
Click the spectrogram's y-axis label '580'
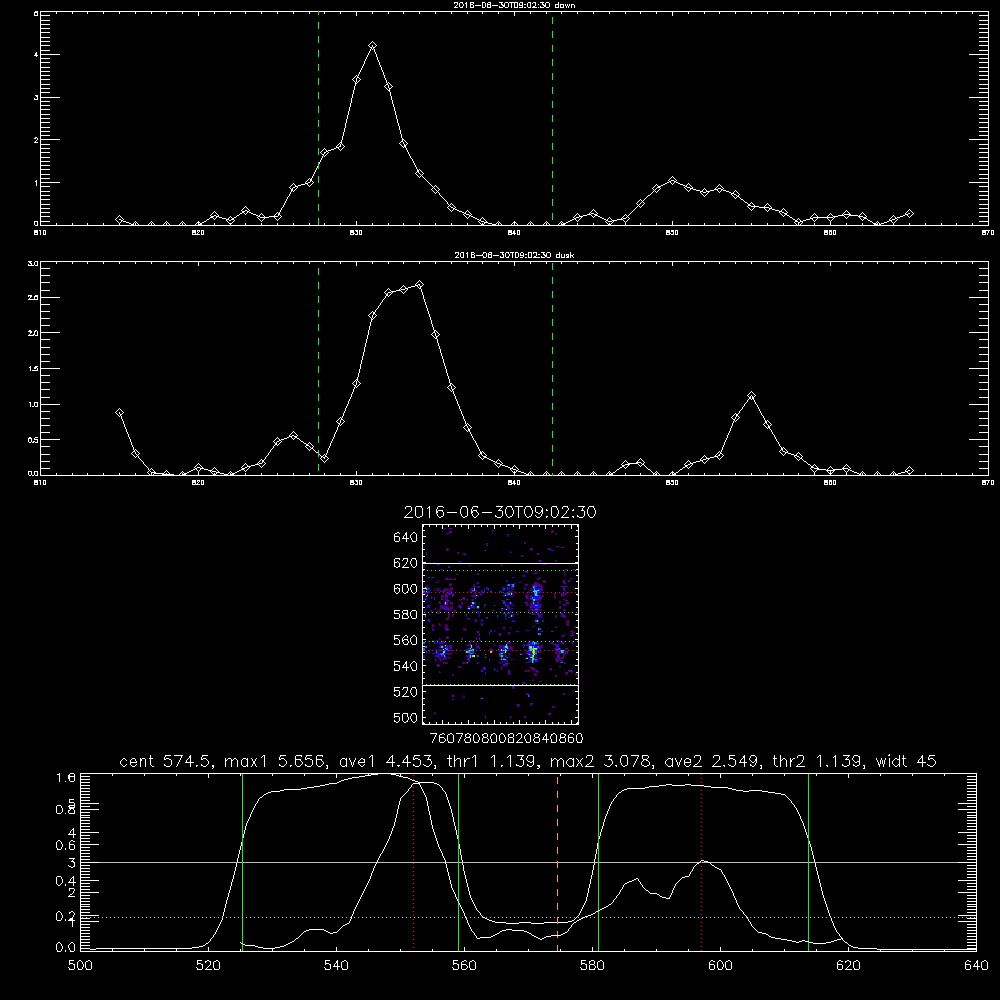[x=406, y=615]
